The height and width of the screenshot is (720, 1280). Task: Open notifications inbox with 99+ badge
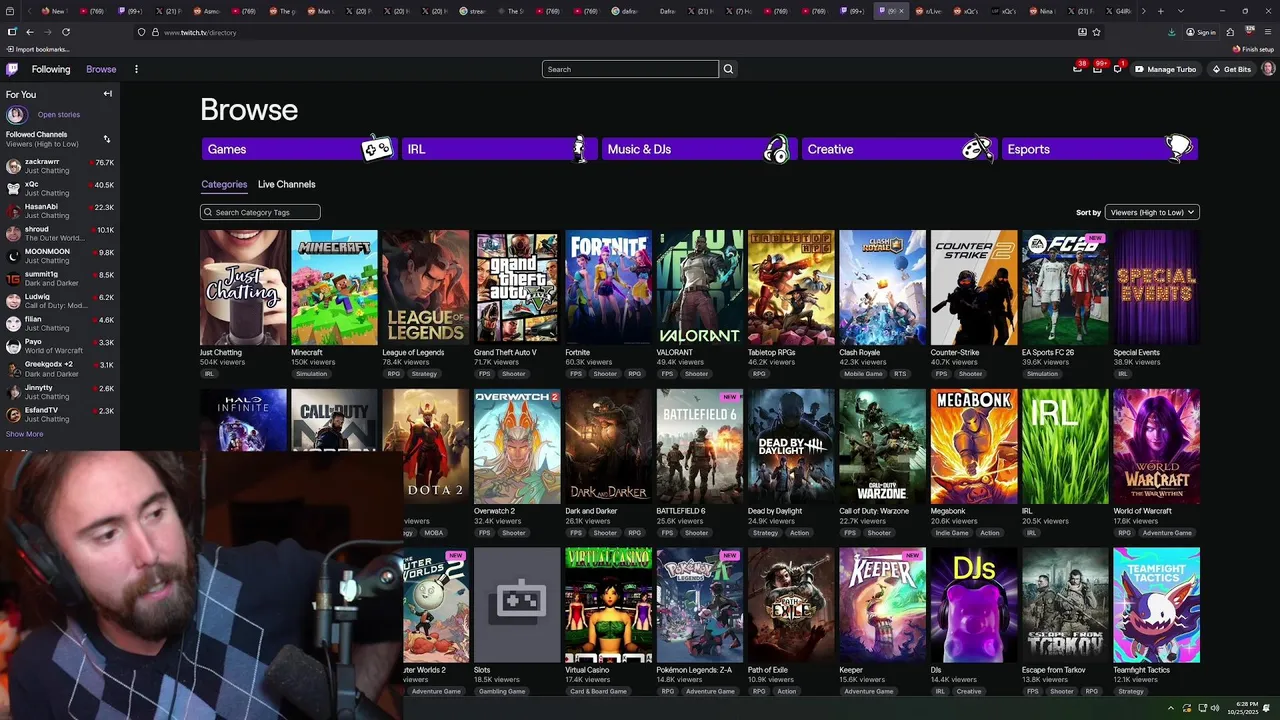(1097, 69)
